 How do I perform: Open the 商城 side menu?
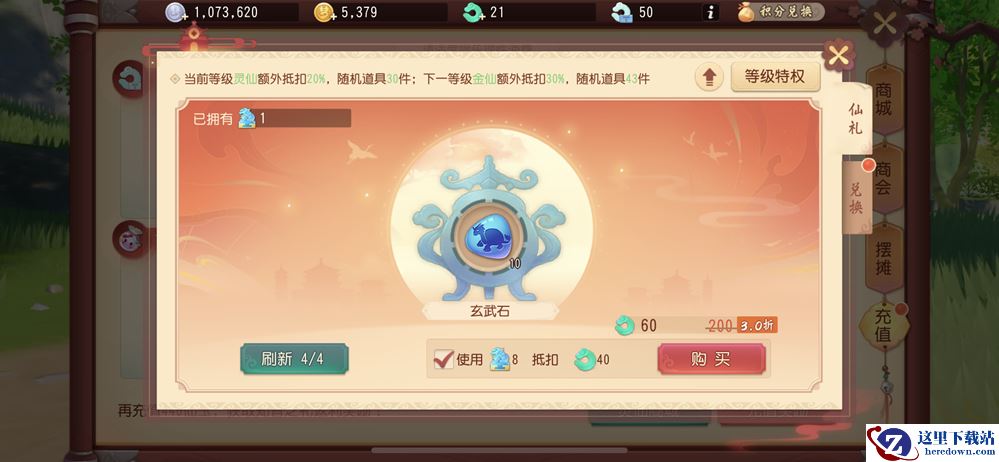(x=884, y=101)
